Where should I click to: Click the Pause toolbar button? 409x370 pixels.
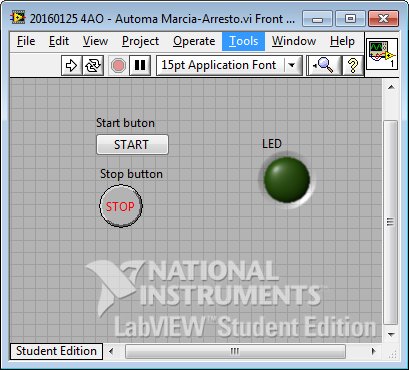point(140,65)
